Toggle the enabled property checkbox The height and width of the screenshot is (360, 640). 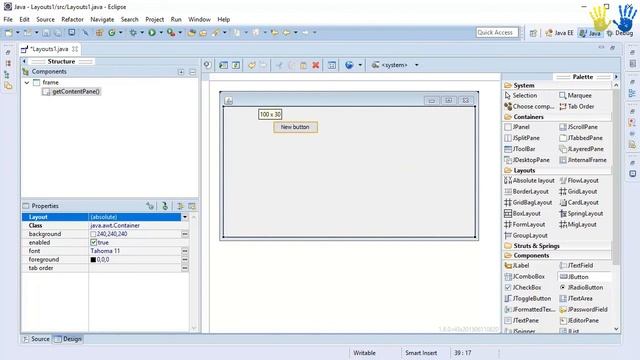click(93, 242)
